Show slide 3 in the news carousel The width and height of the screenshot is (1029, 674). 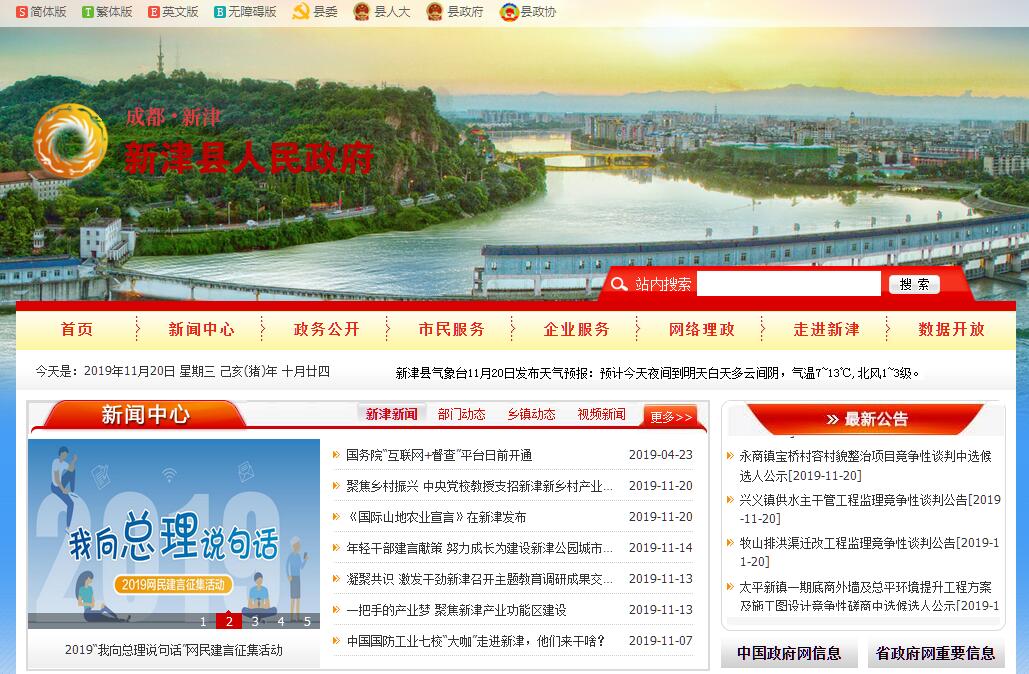point(255,621)
